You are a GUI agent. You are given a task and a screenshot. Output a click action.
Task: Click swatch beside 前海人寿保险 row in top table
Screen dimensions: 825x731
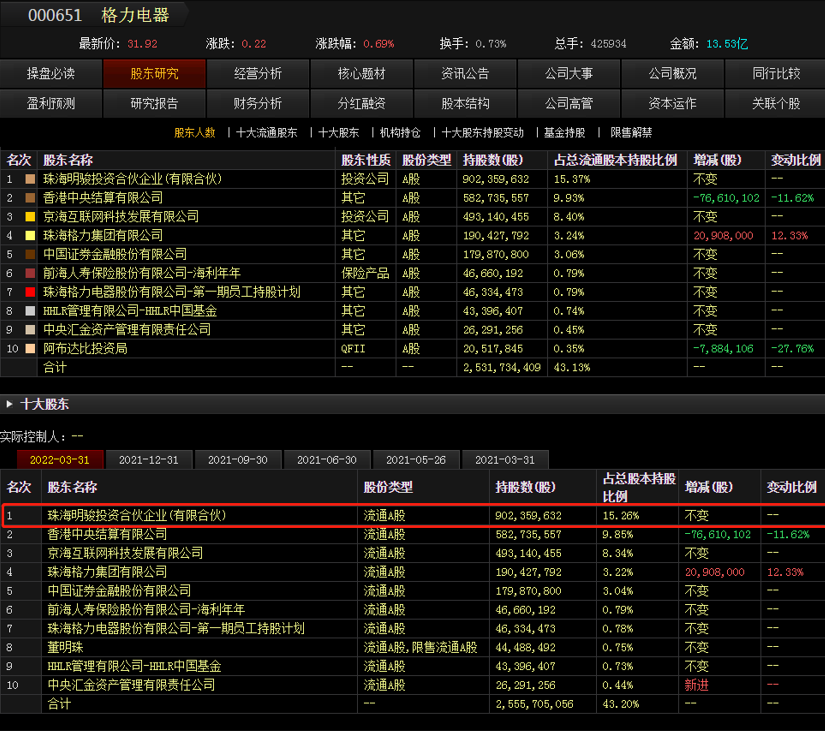click(31, 273)
